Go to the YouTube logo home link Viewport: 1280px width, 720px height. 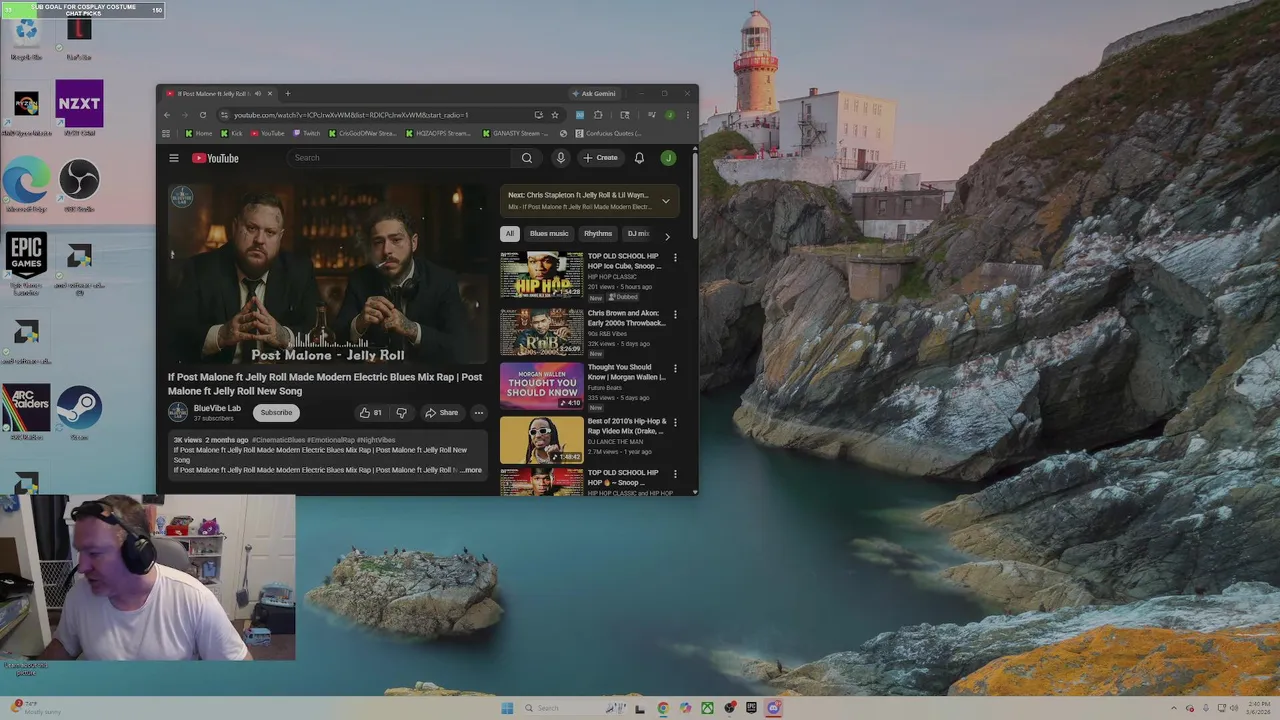pos(215,158)
